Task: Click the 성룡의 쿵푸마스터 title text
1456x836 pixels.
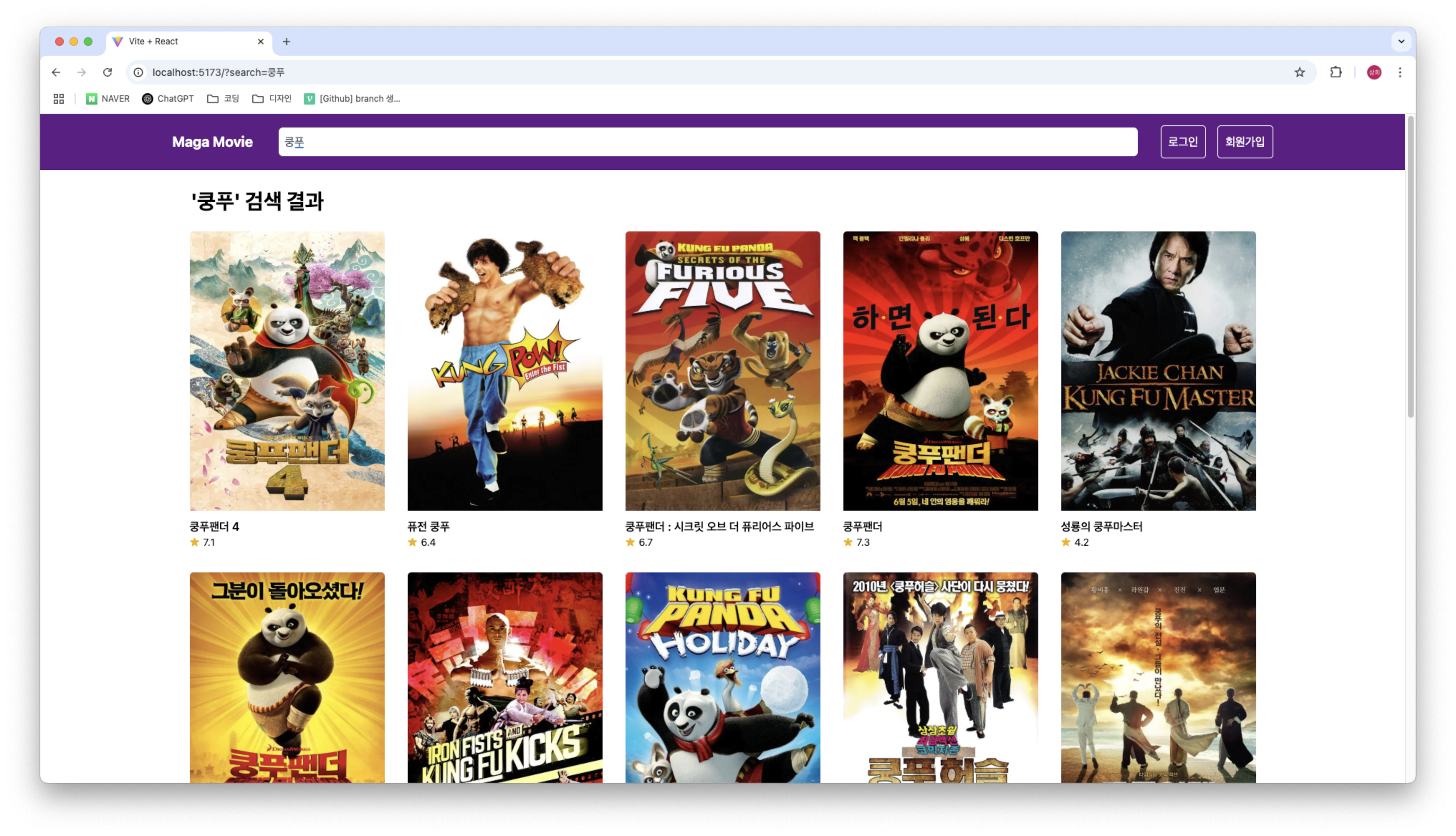Action: tap(1101, 527)
